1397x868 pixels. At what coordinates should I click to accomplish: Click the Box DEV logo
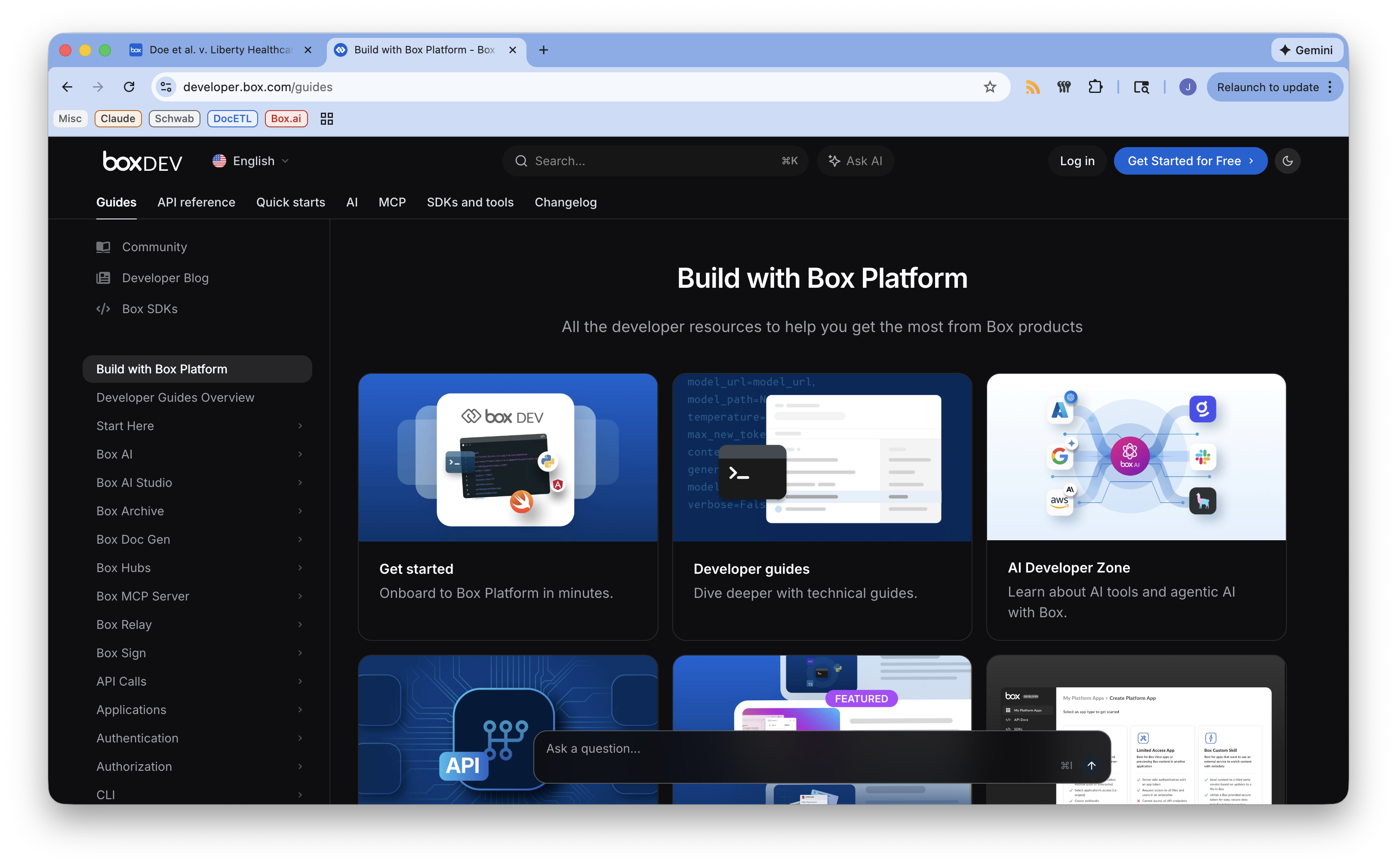coord(142,161)
